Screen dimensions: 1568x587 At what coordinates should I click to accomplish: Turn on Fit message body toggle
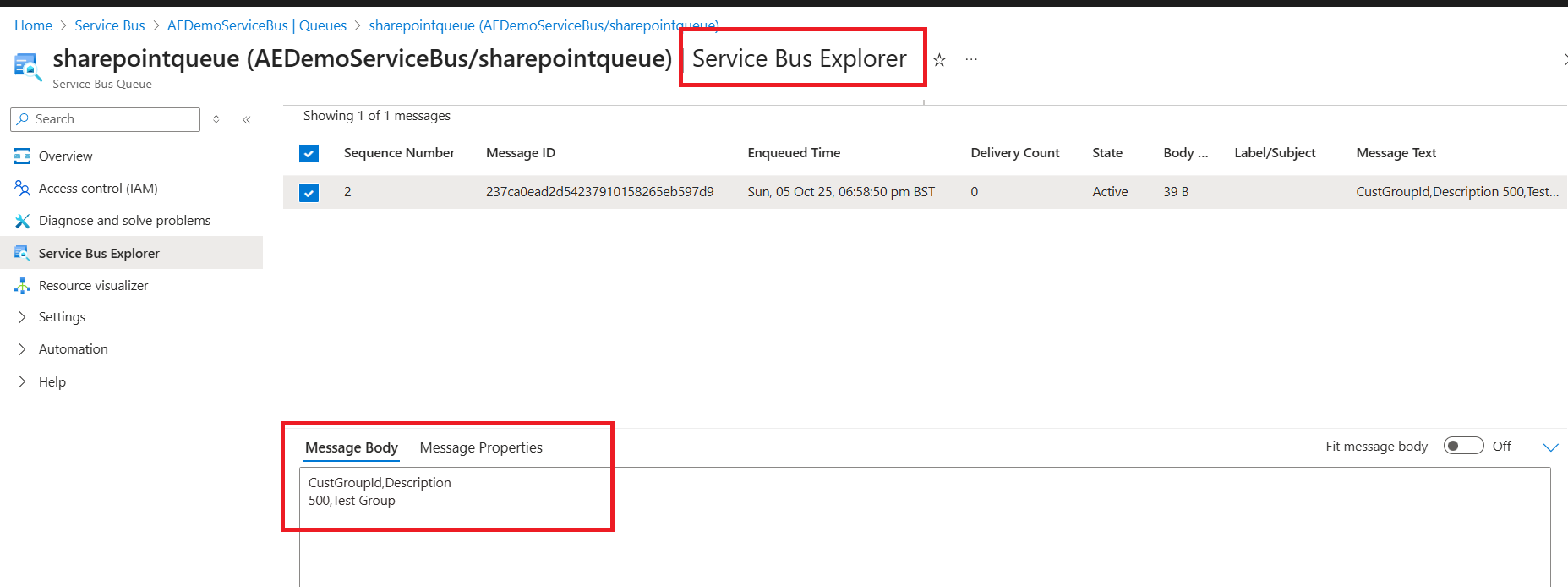click(x=1463, y=446)
